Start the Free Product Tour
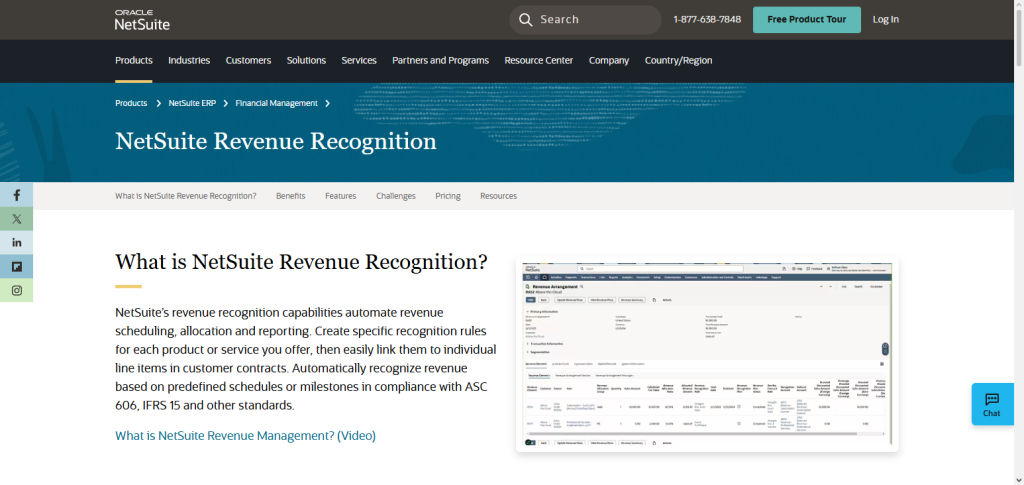This screenshot has height=485, width=1024. 807,20
